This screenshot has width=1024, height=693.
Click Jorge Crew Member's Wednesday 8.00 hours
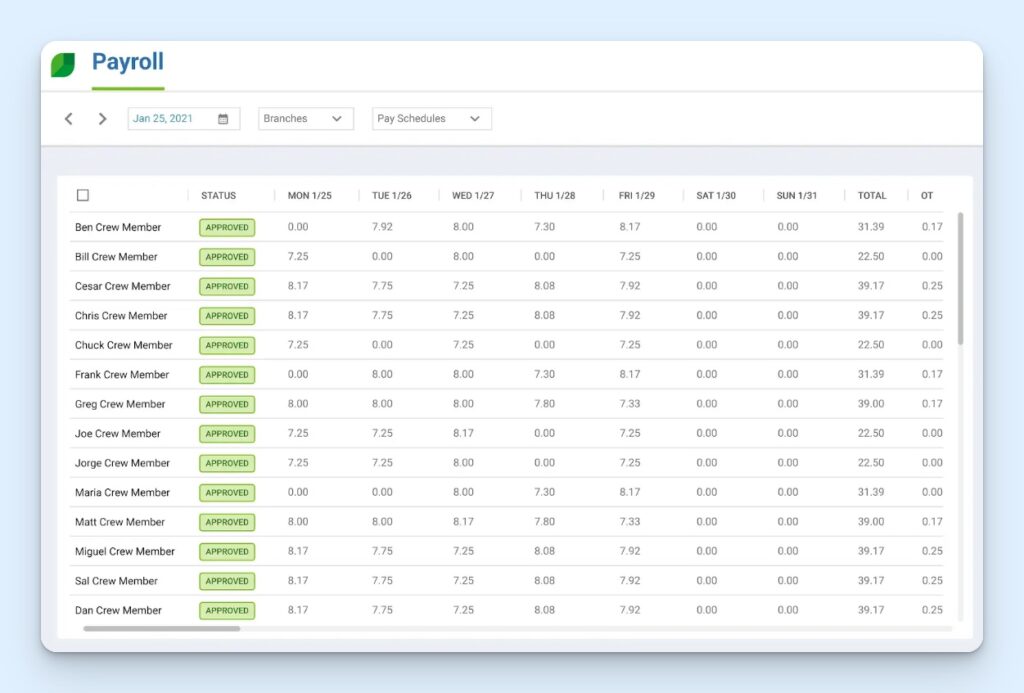coord(463,462)
